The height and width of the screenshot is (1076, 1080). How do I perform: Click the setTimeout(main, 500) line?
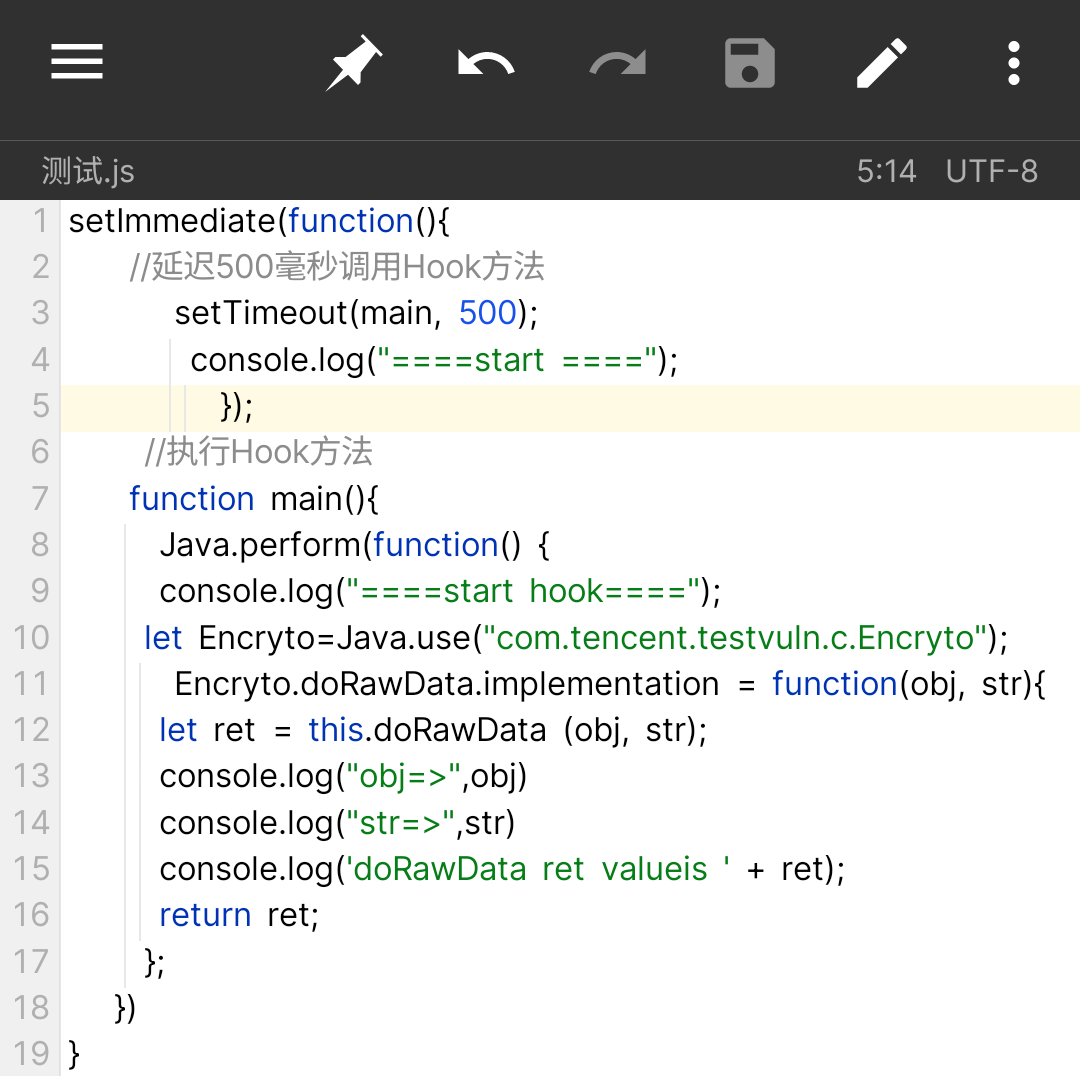pos(356,313)
